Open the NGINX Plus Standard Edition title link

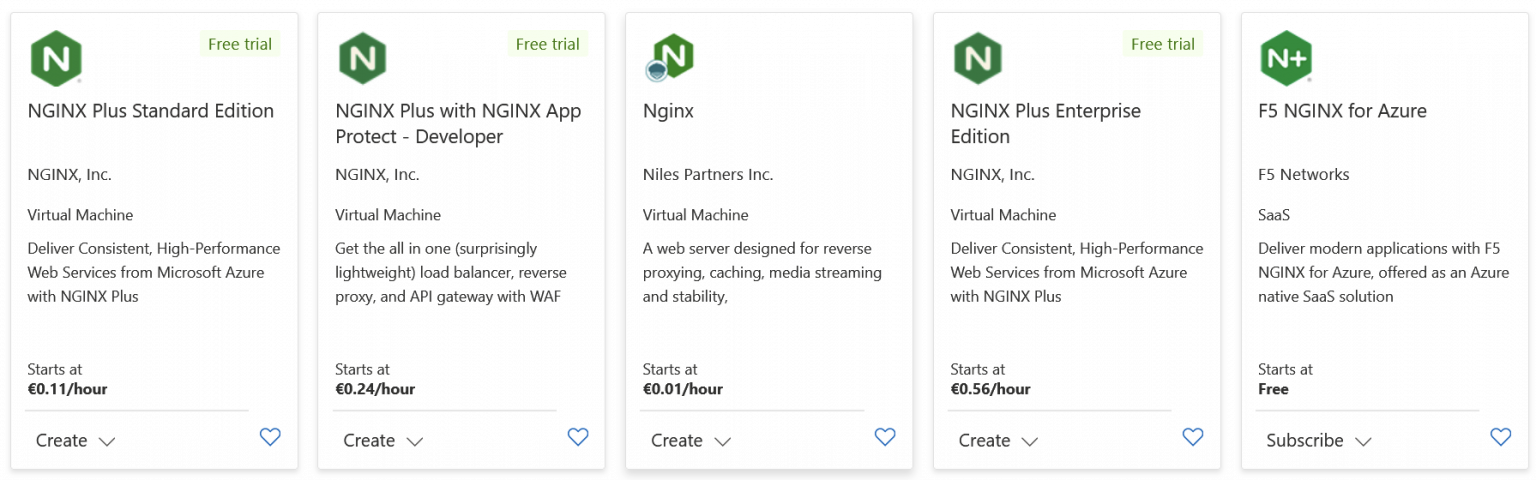coord(151,111)
